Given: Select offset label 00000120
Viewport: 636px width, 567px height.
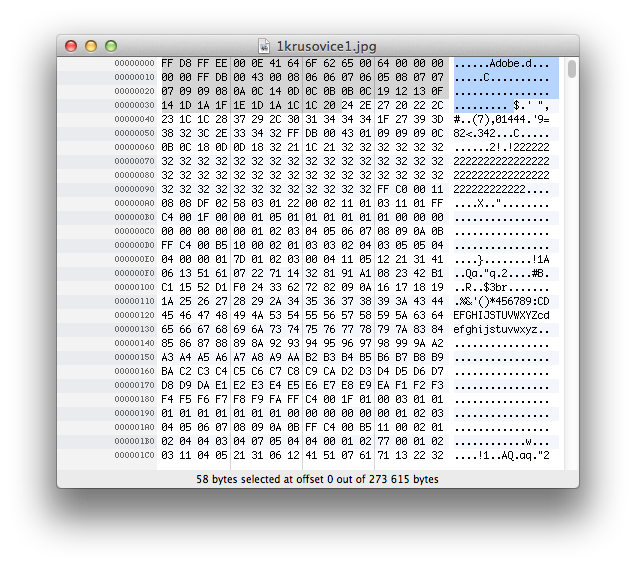Looking at the screenshot, I should (134, 315).
